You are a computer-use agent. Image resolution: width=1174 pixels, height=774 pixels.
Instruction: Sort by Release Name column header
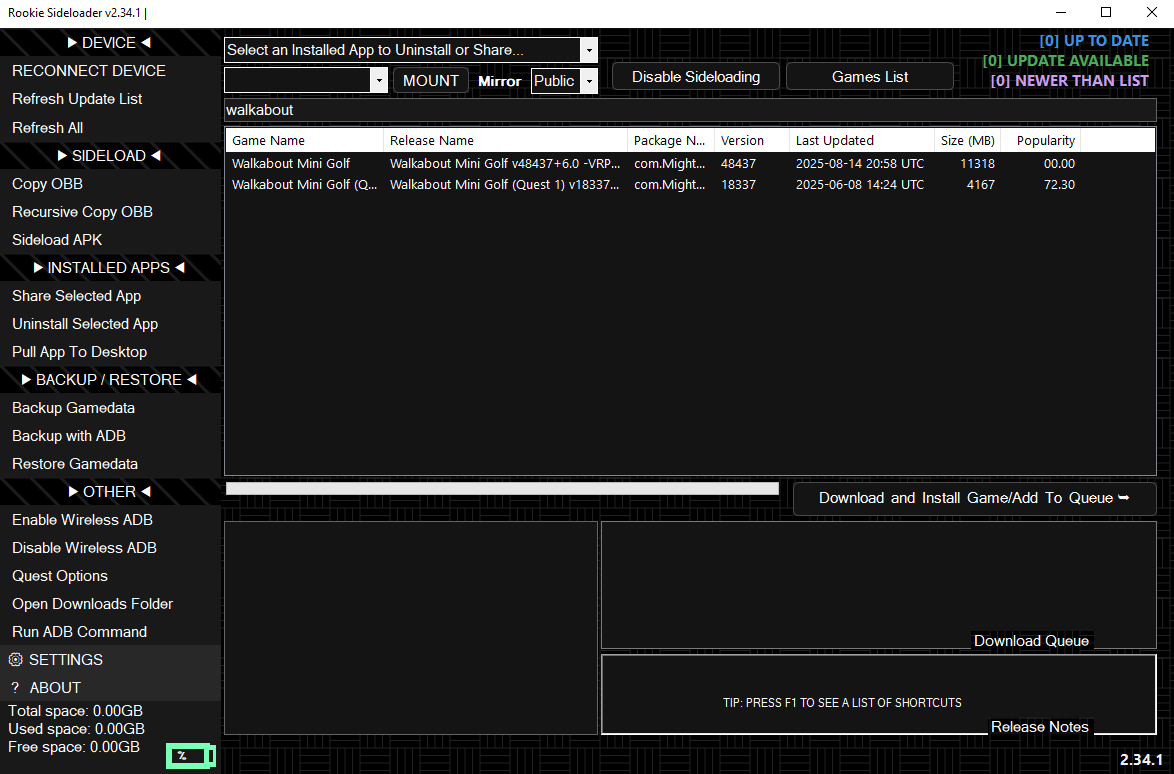[x=505, y=140]
